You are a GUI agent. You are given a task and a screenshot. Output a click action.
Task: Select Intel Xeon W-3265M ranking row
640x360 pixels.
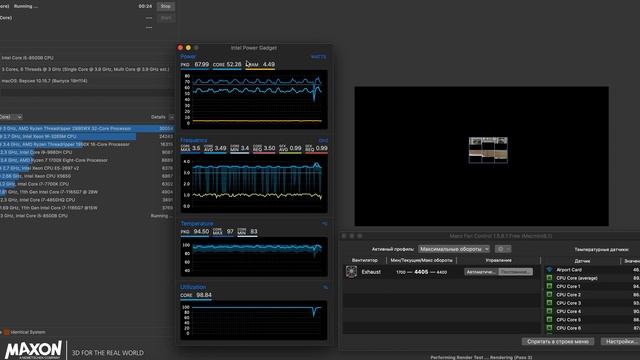point(87,136)
